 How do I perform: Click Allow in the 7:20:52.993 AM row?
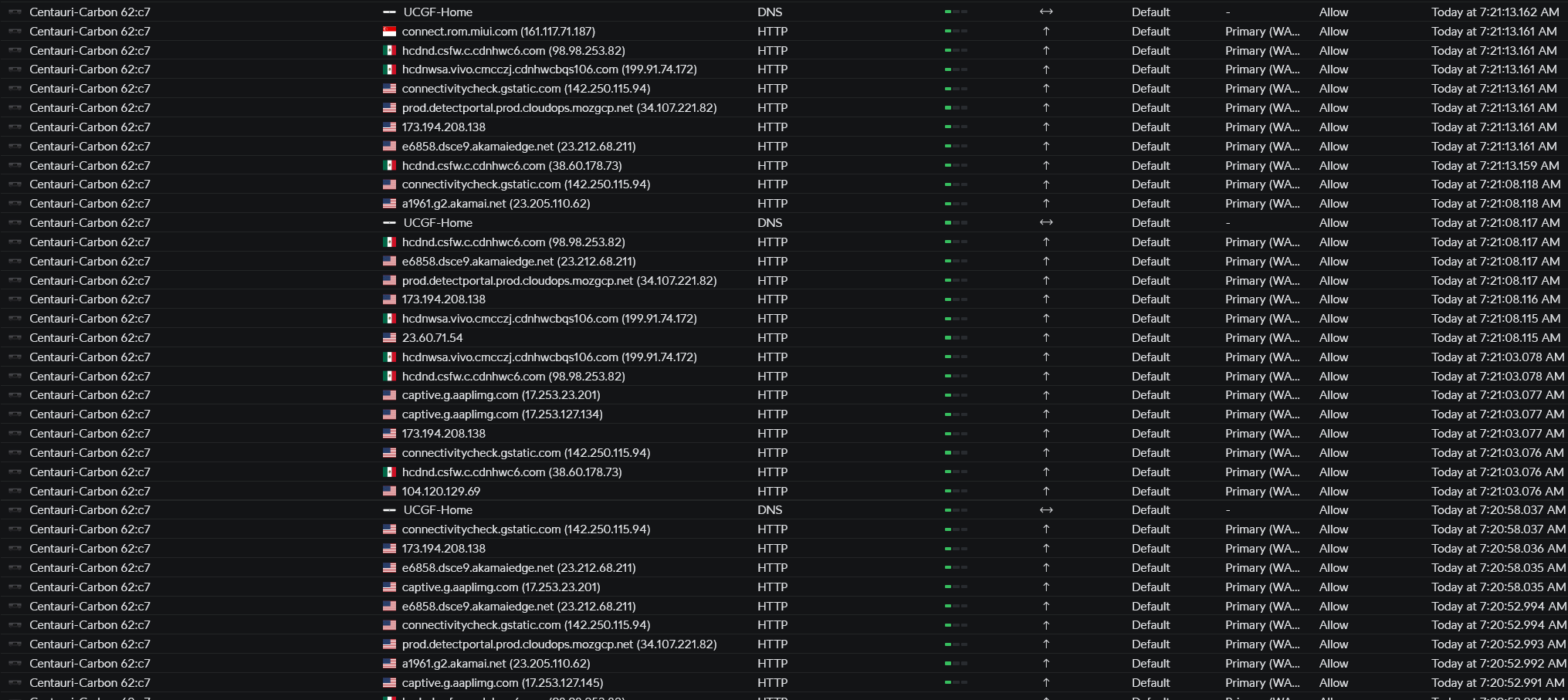(1333, 644)
